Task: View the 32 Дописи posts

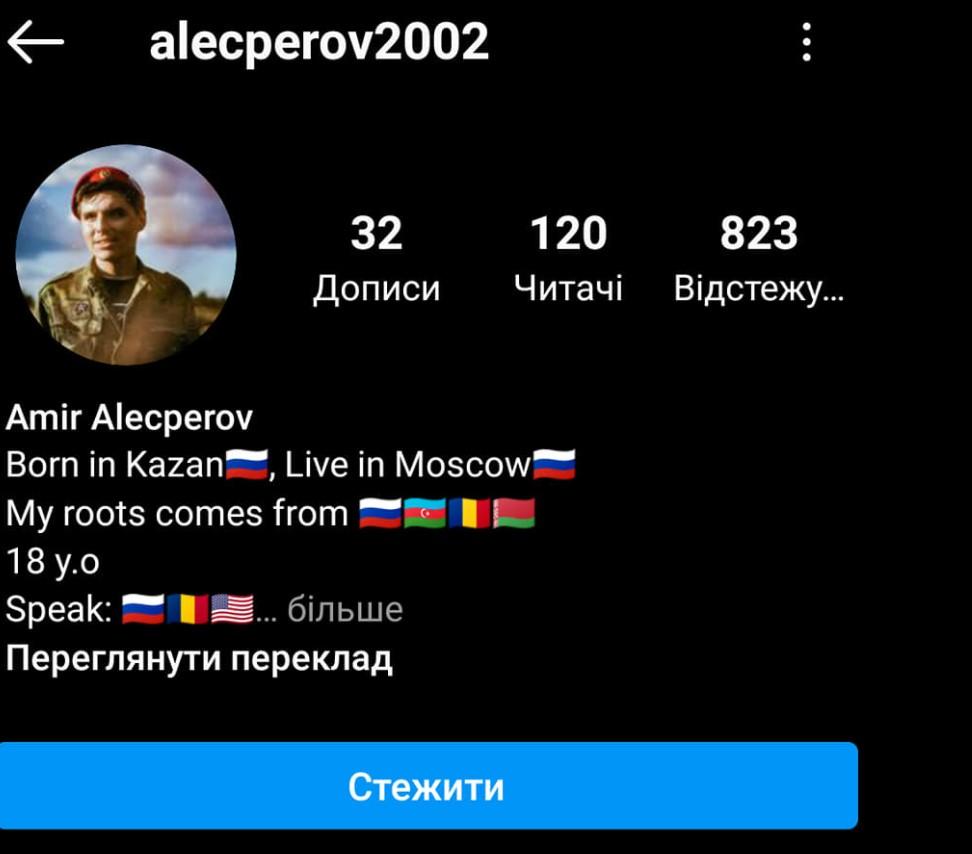Action: coord(376,258)
